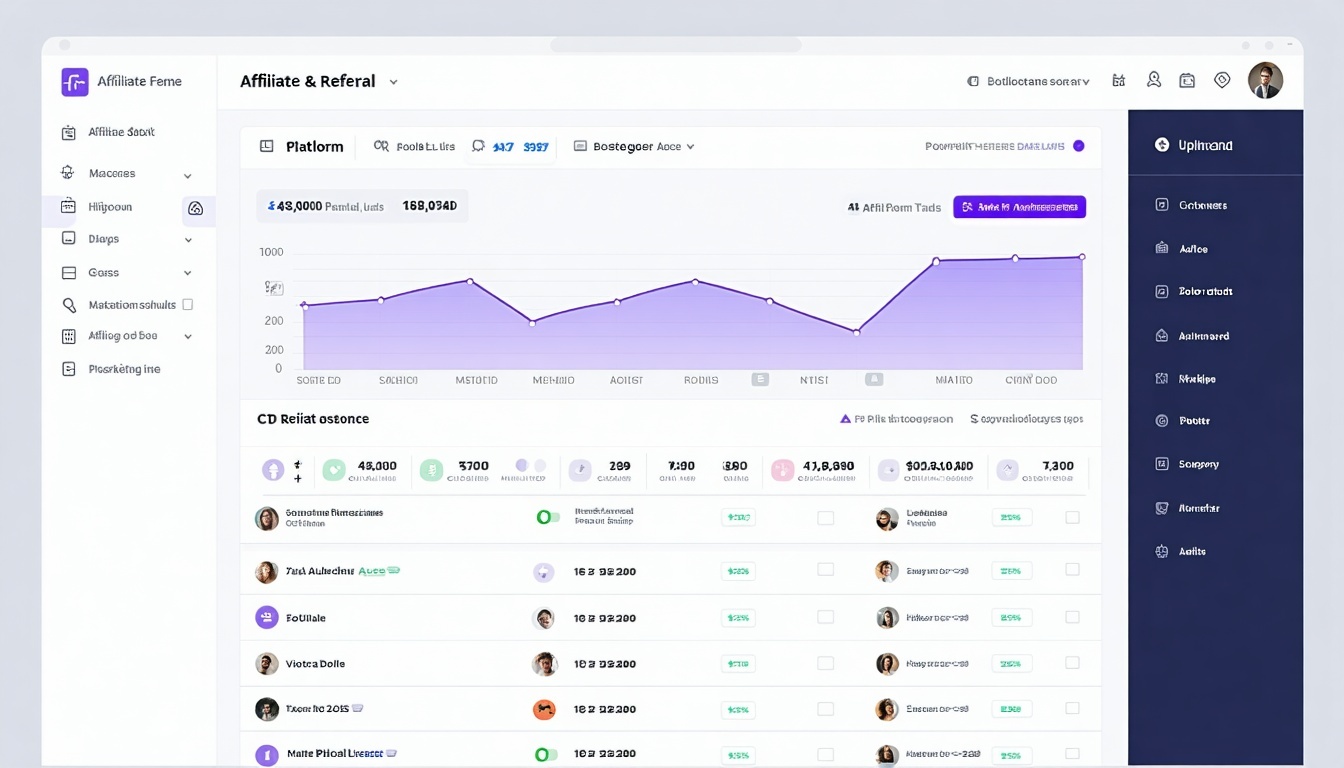Image resolution: width=1344 pixels, height=768 pixels.
Task: Open the calendar icon in top header
Action: coord(1187,81)
